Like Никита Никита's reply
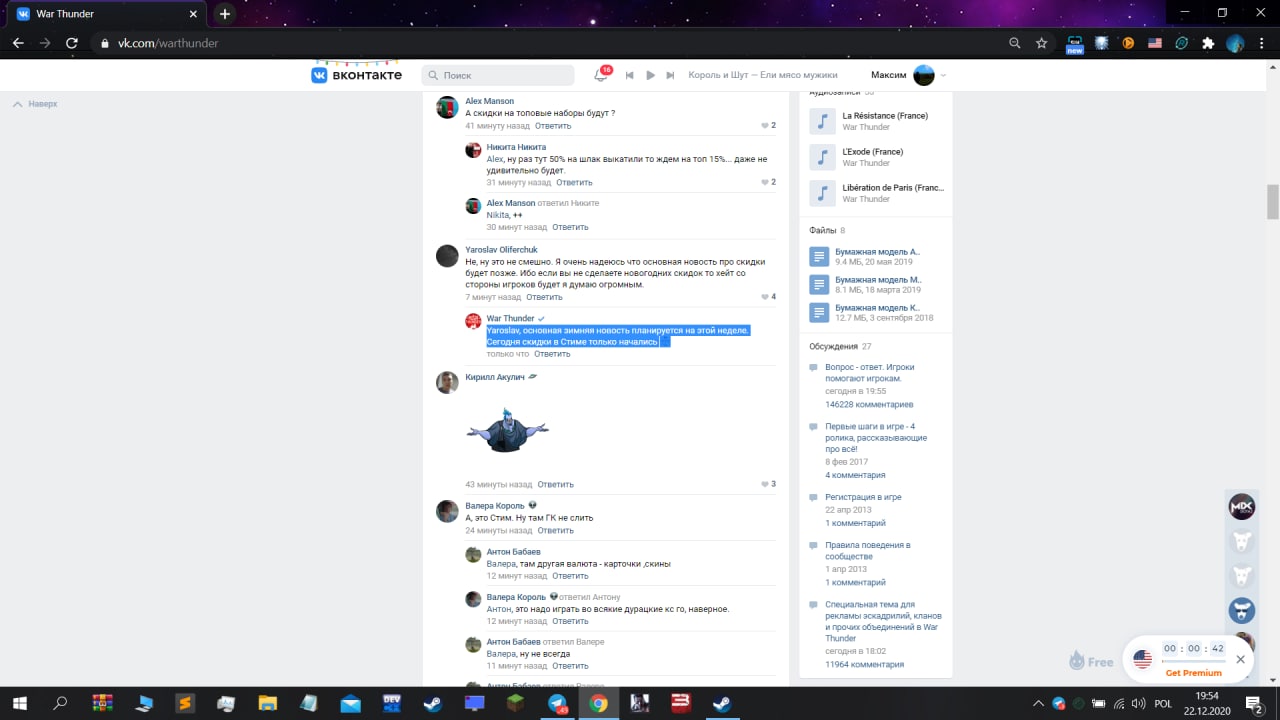1280x720 pixels. [x=768, y=182]
